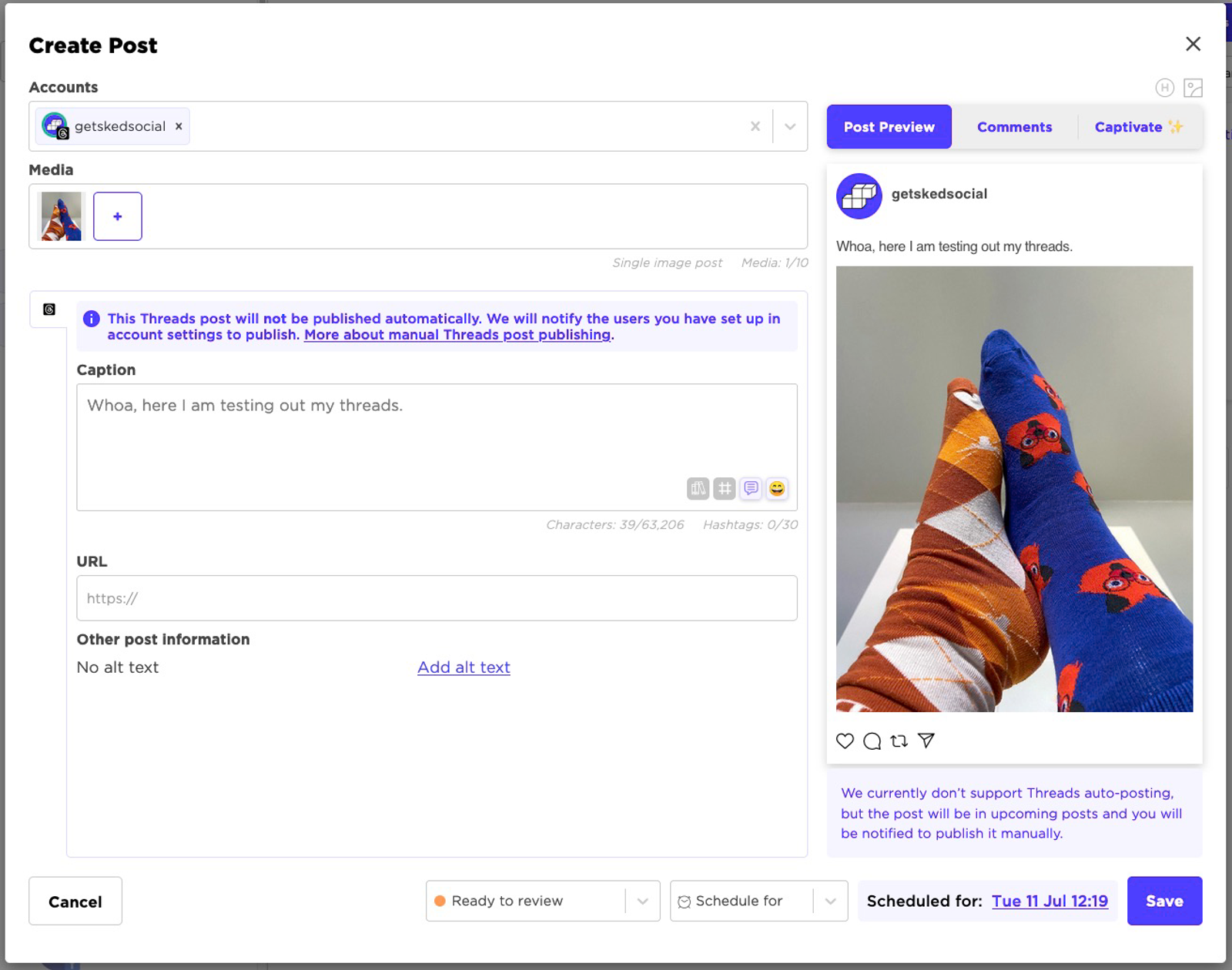The height and width of the screenshot is (970, 1232).
Task: Expand the Schedule for chevron arrow
Action: coord(831,901)
